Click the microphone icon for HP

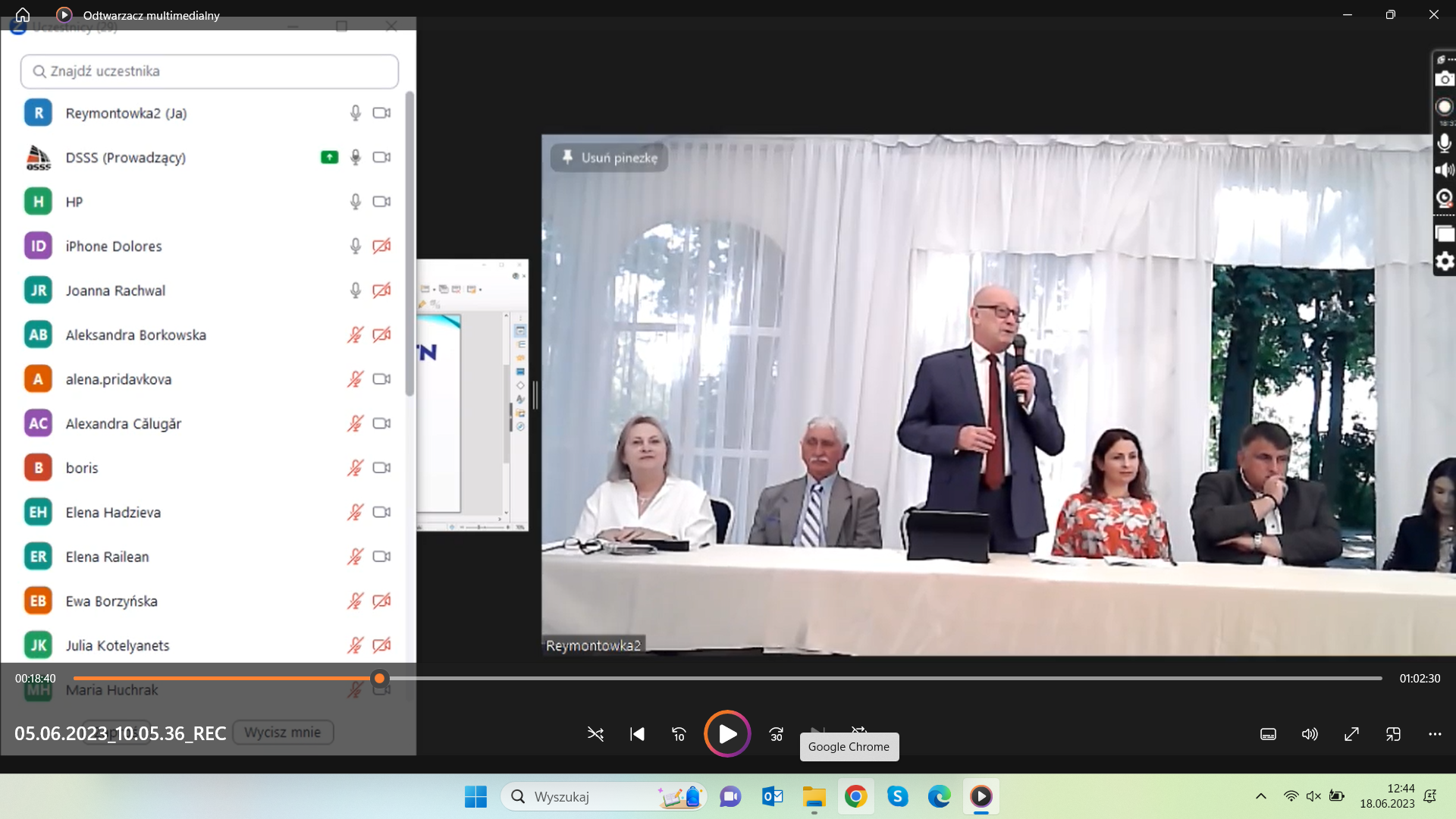(355, 202)
